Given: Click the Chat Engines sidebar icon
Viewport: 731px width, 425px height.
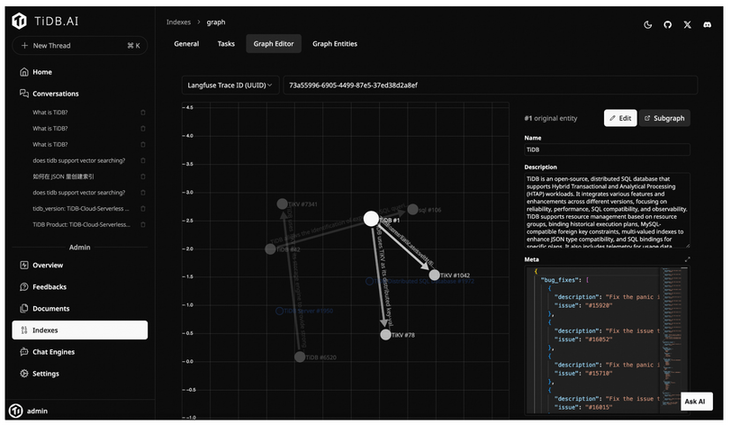Looking at the screenshot, I should pos(24,352).
